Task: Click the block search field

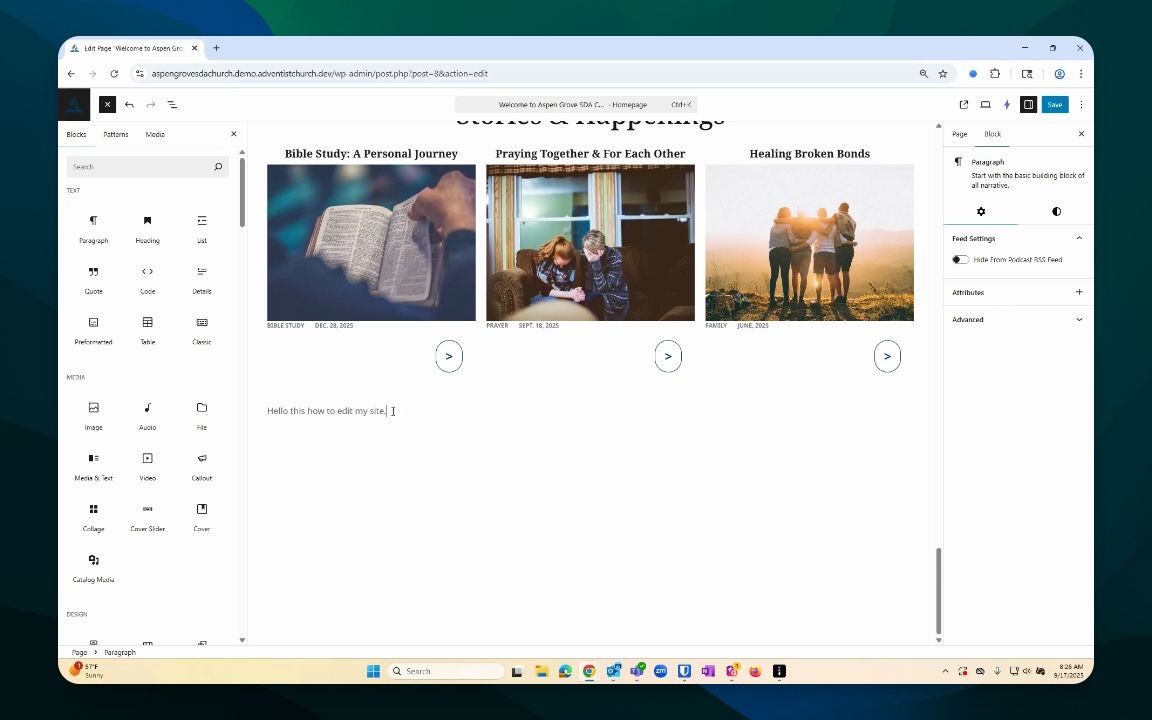Action: coord(140,167)
